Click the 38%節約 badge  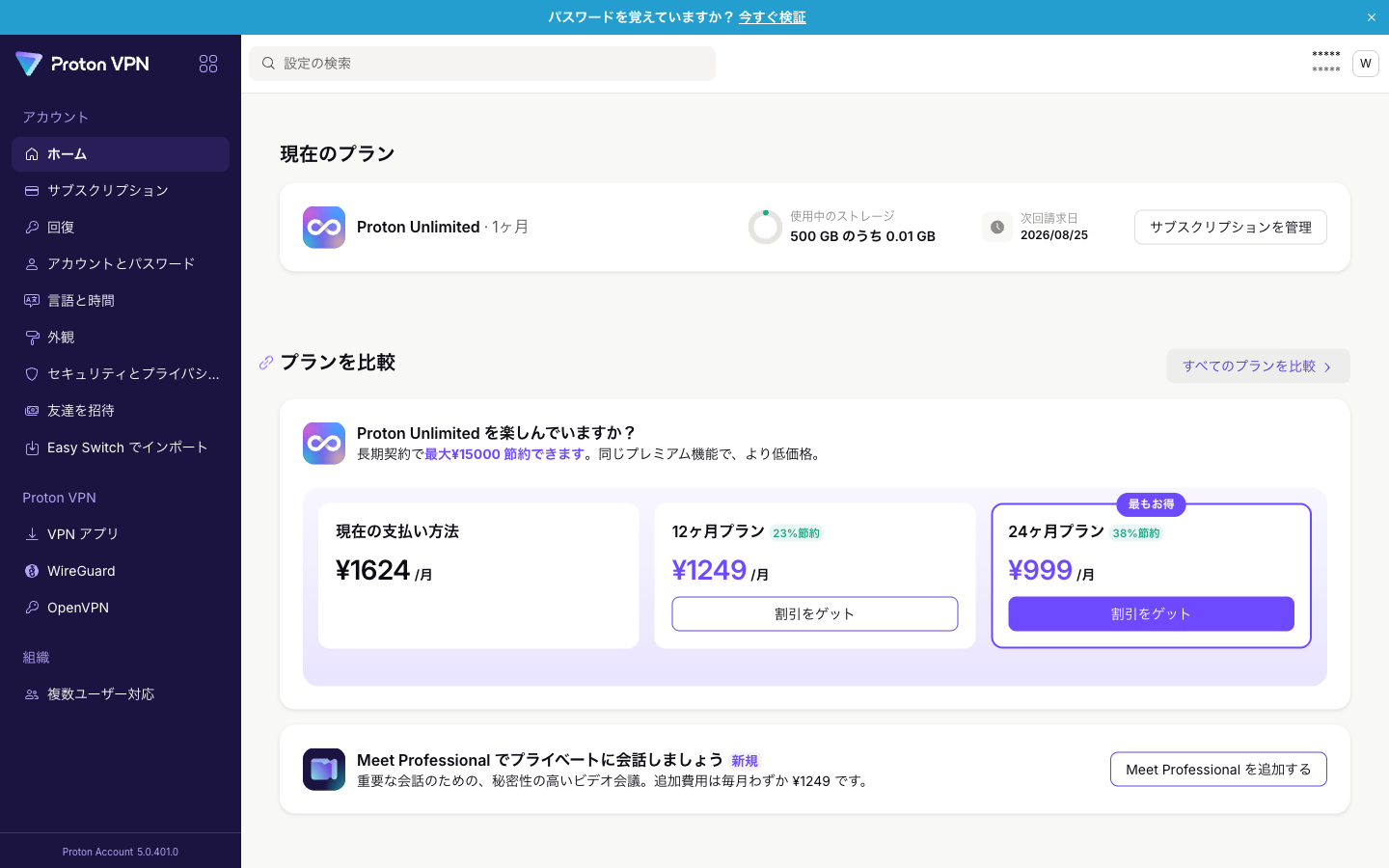[x=1136, y=533]
